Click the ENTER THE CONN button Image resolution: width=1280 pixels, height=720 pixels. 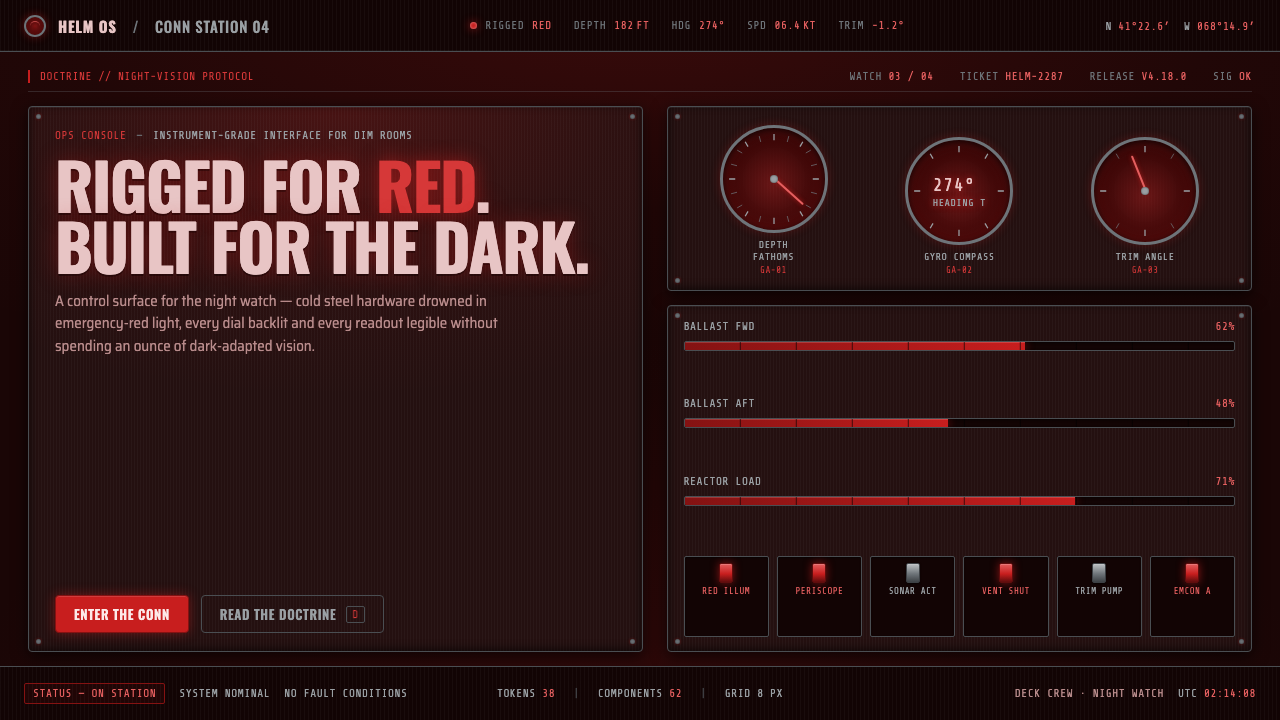coord(122,614)
